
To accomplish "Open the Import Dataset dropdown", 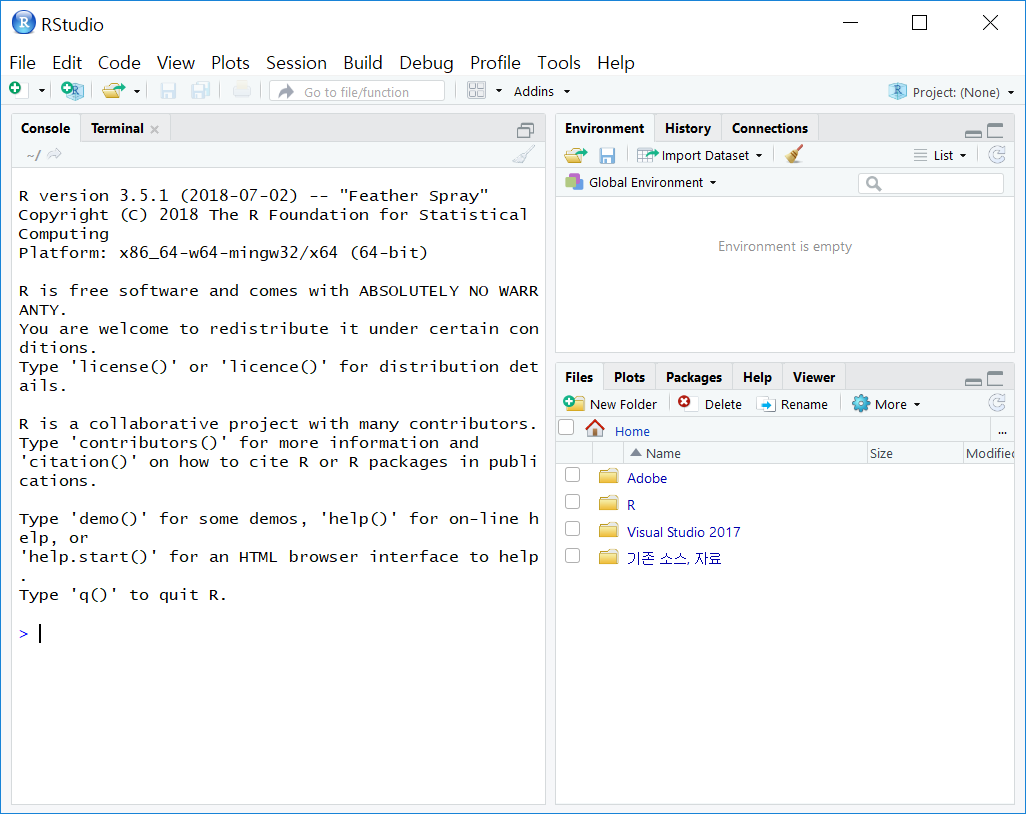I will pyautogui.click(x=699, y=156).
